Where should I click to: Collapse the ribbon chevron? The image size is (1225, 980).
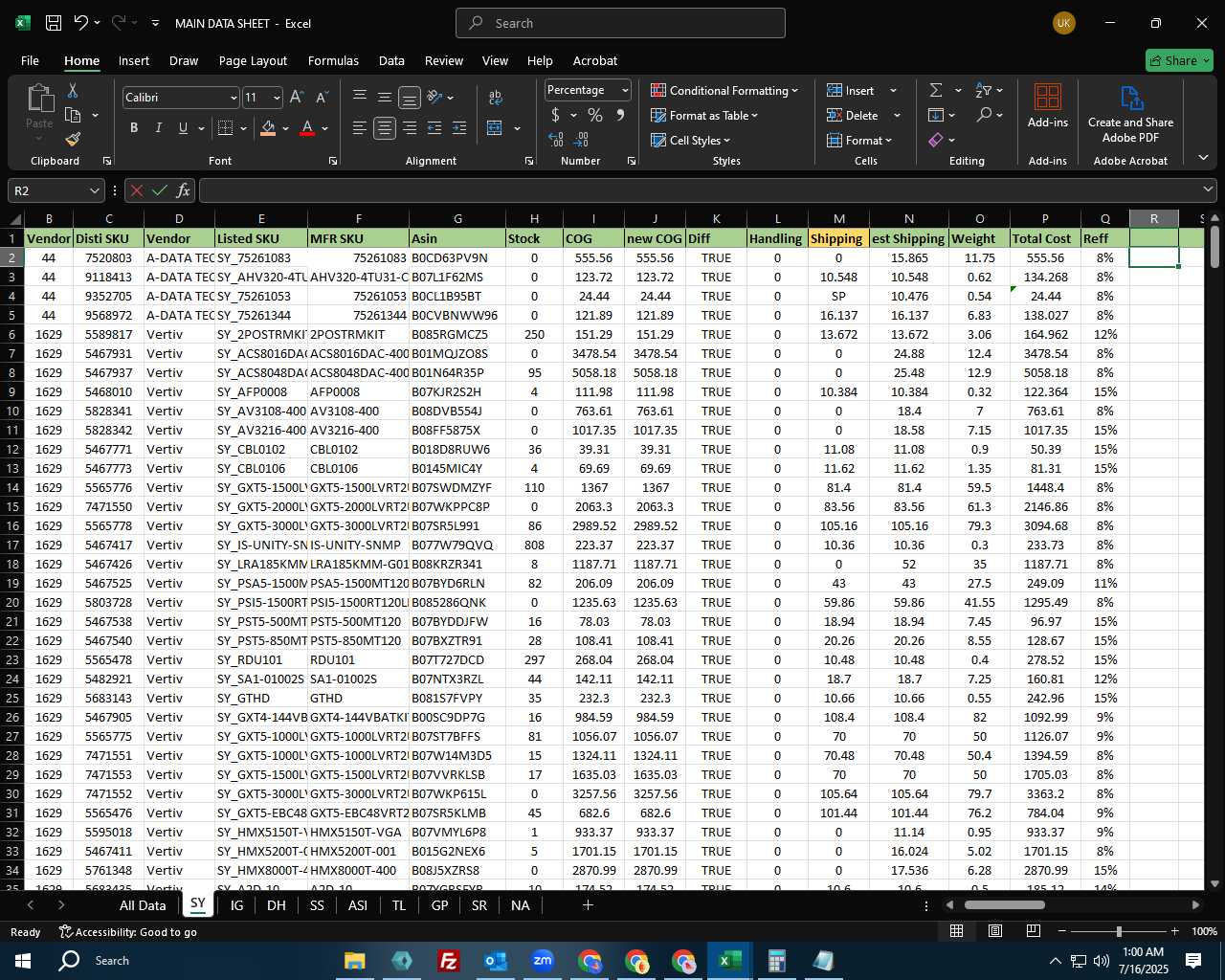[x=1203, y=158]
